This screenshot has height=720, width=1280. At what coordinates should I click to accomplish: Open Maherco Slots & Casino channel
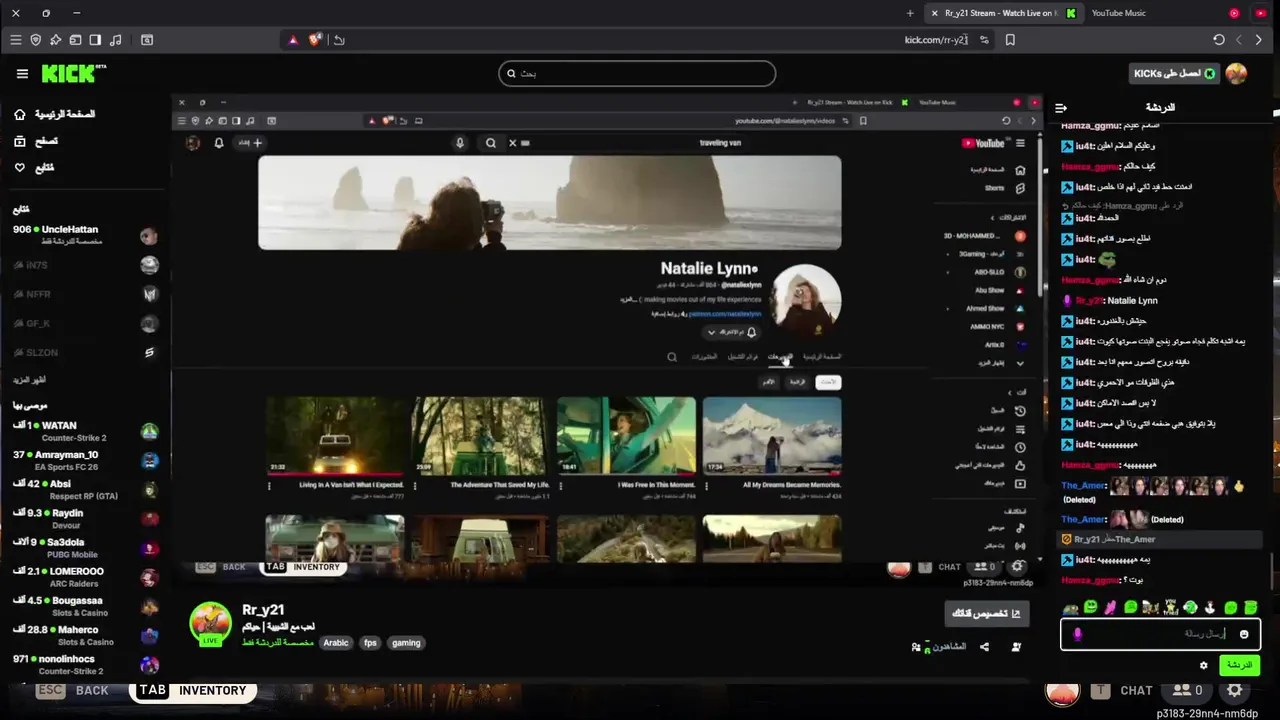pos(85,635)
